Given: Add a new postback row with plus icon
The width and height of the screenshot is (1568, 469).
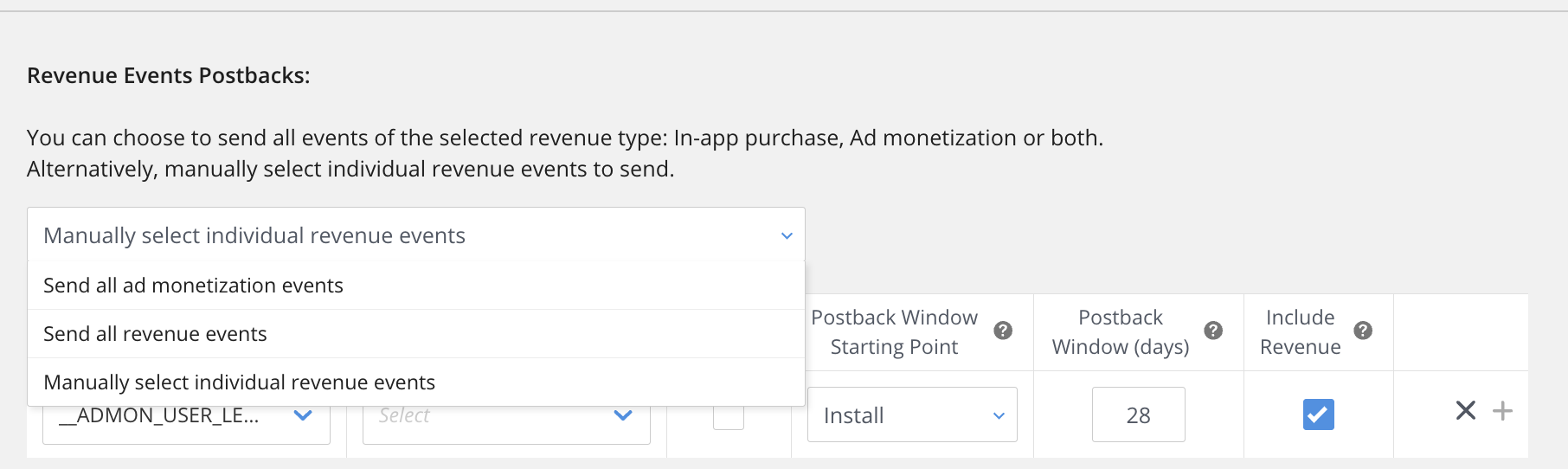Looking at the screenshot, I should pyautogui.click(x=1503, y=410).
